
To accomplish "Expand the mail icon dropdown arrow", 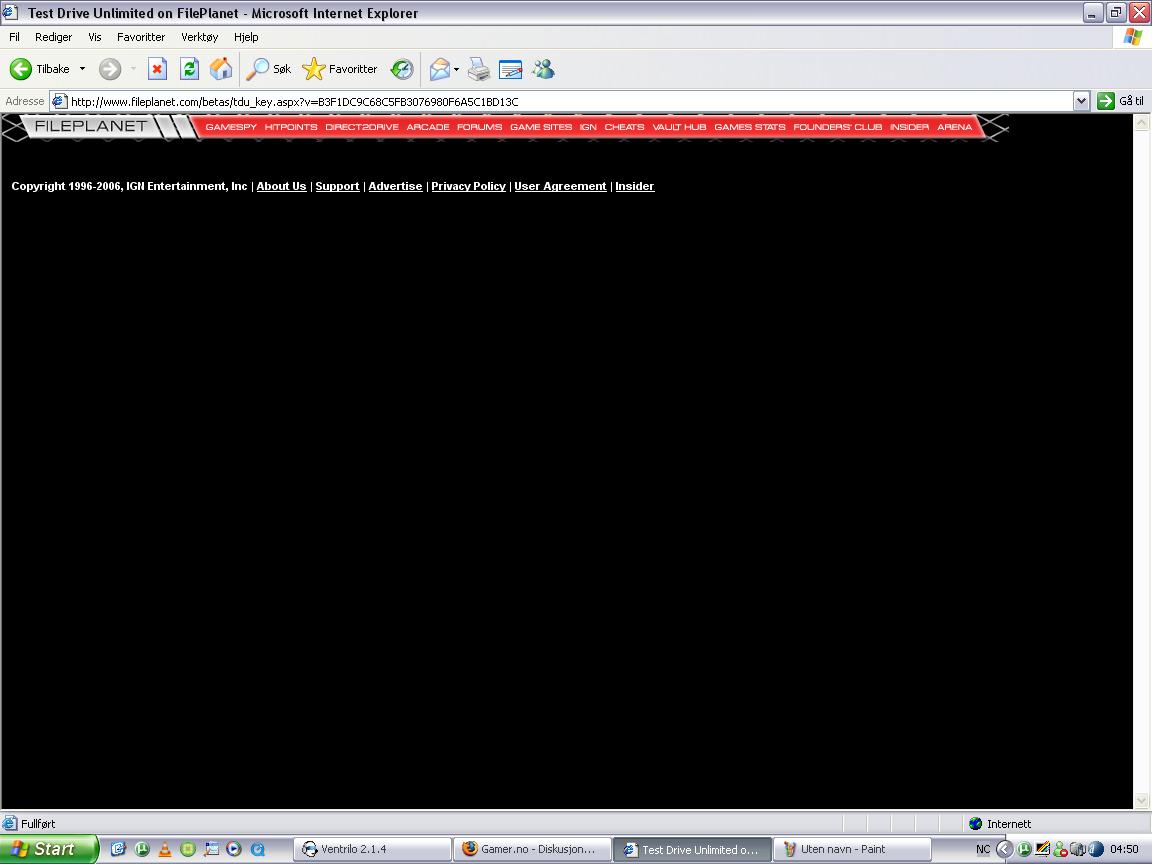I will 456,69.
